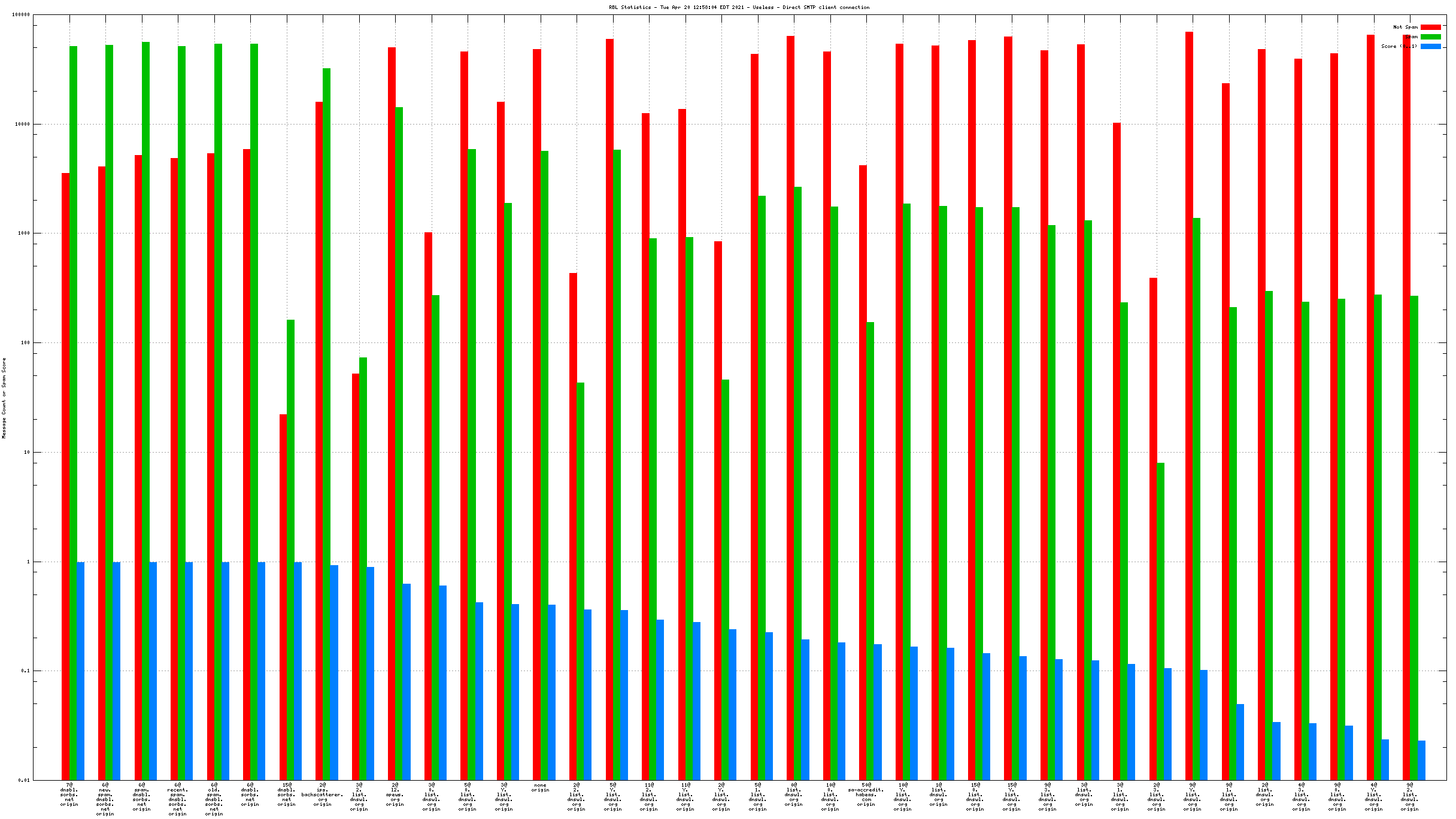Click the 'Not Spam' legend label
Image resolution: width=1456 pixels, height=819 pixels.
[1405, 28]
